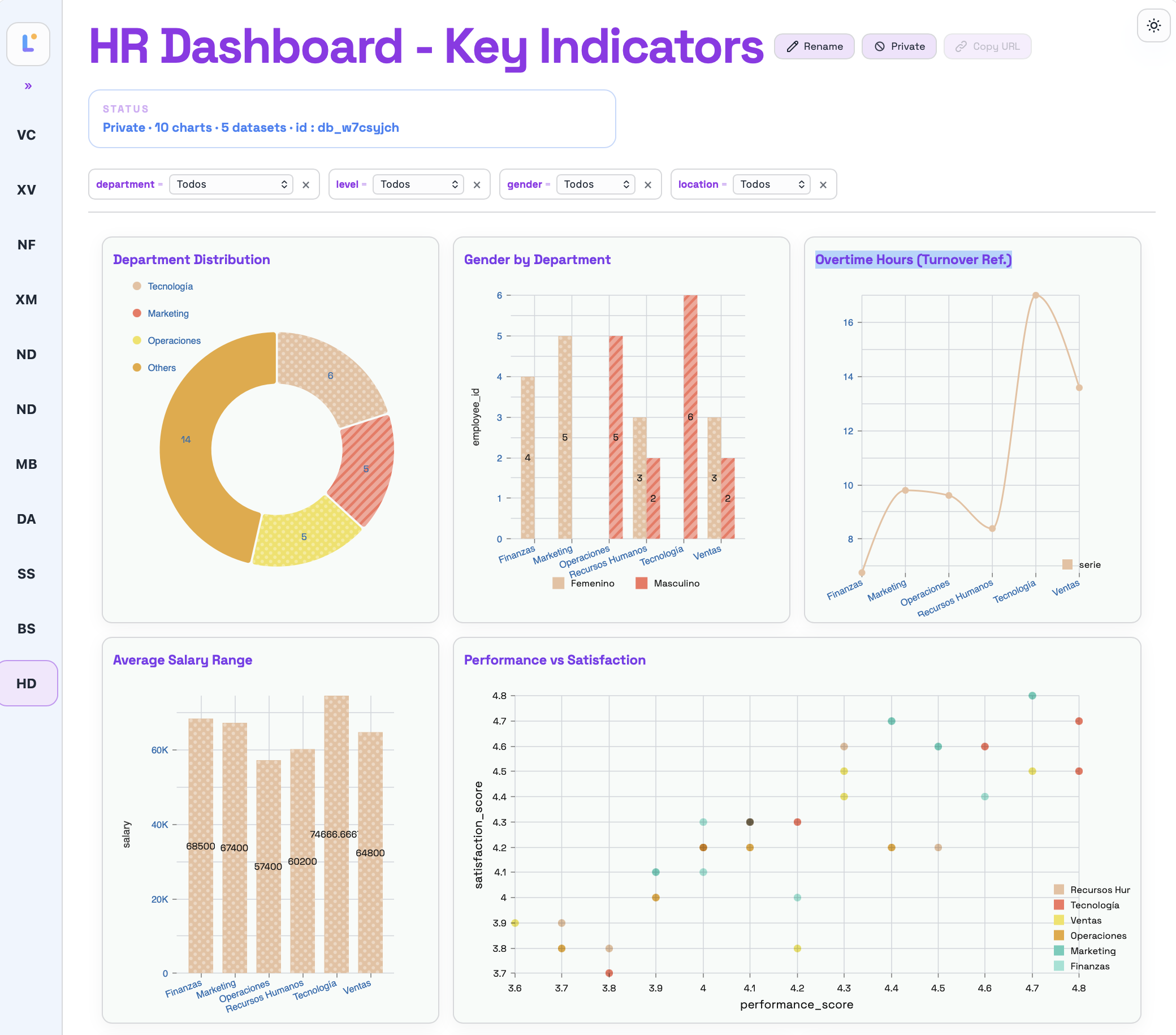This screenshot has width=1176, height=1035.
Task: Clear the location filter X icon
Action: [823, 185]
